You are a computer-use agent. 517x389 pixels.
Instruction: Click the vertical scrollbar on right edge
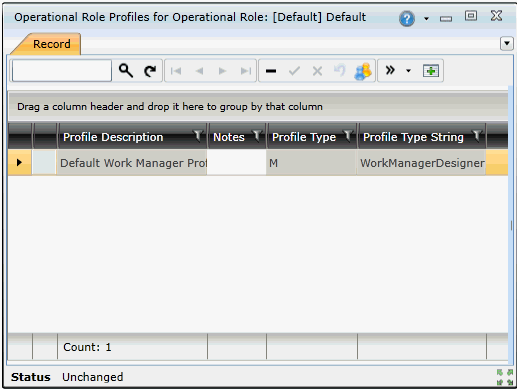coord(511,225)
